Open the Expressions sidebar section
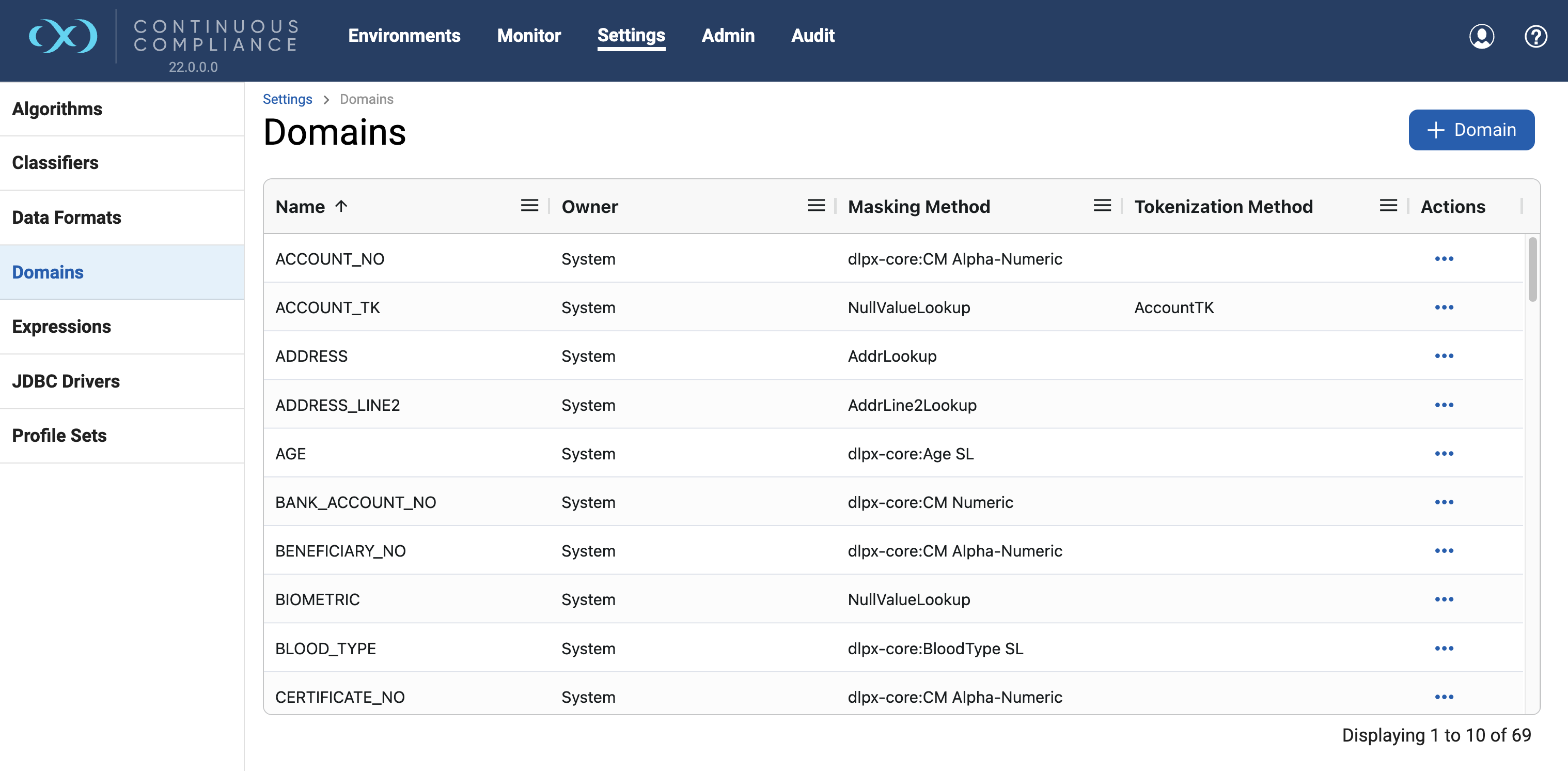The height and width of the screenshot is (771, 1568). (61, 327)
